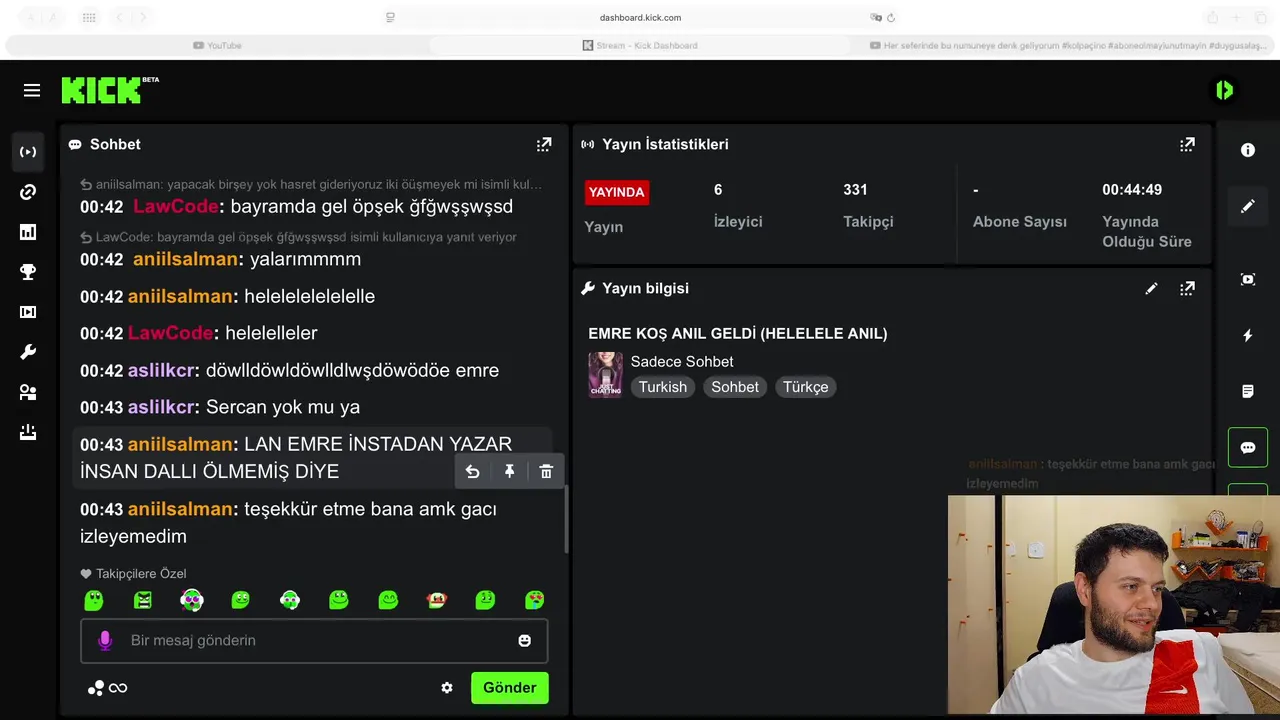
Task: Click the 00:44:49 stream uptime value
Action: (1132, 190)
